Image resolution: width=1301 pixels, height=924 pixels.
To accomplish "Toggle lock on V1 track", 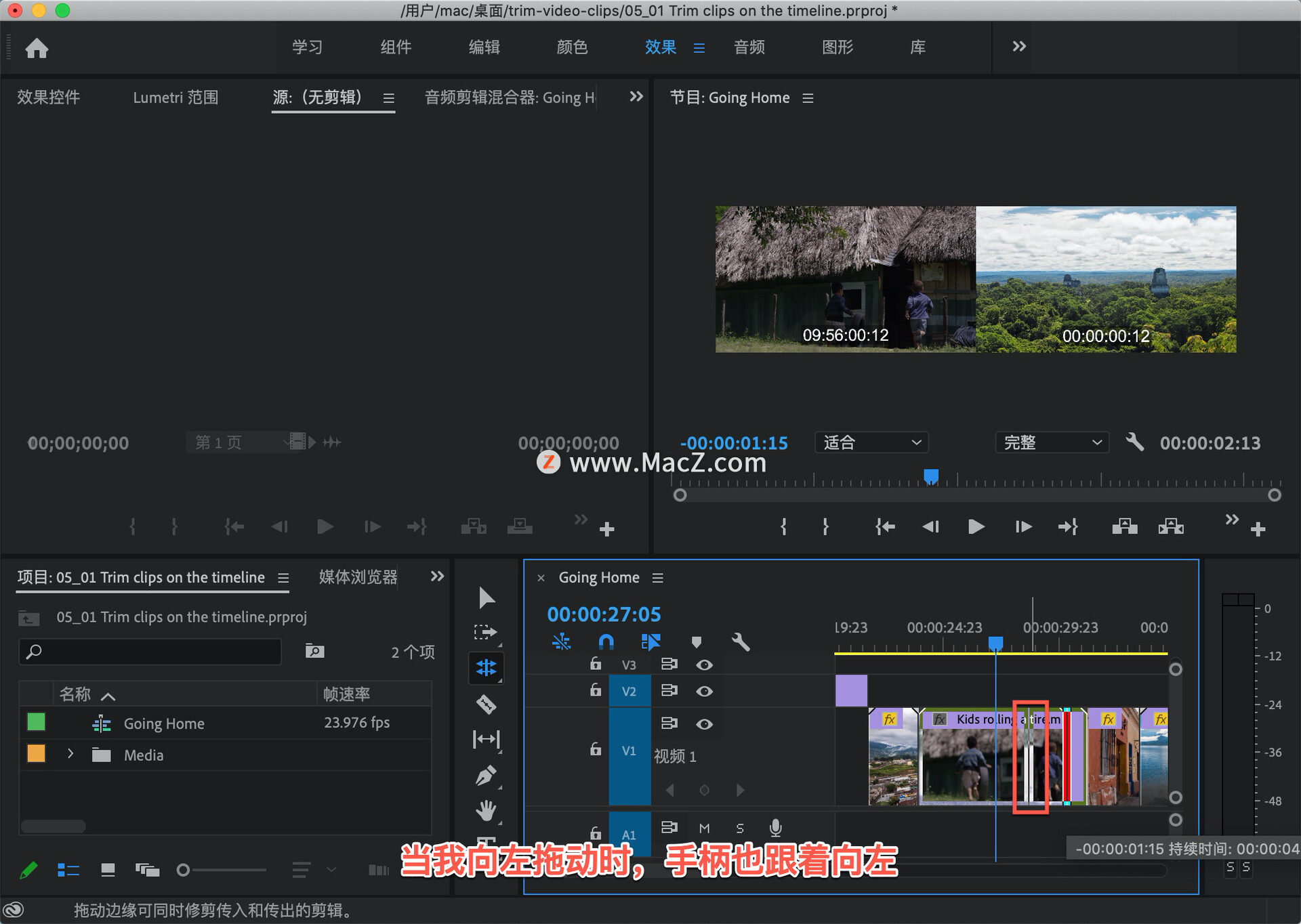I will click(x=595, y=749).
